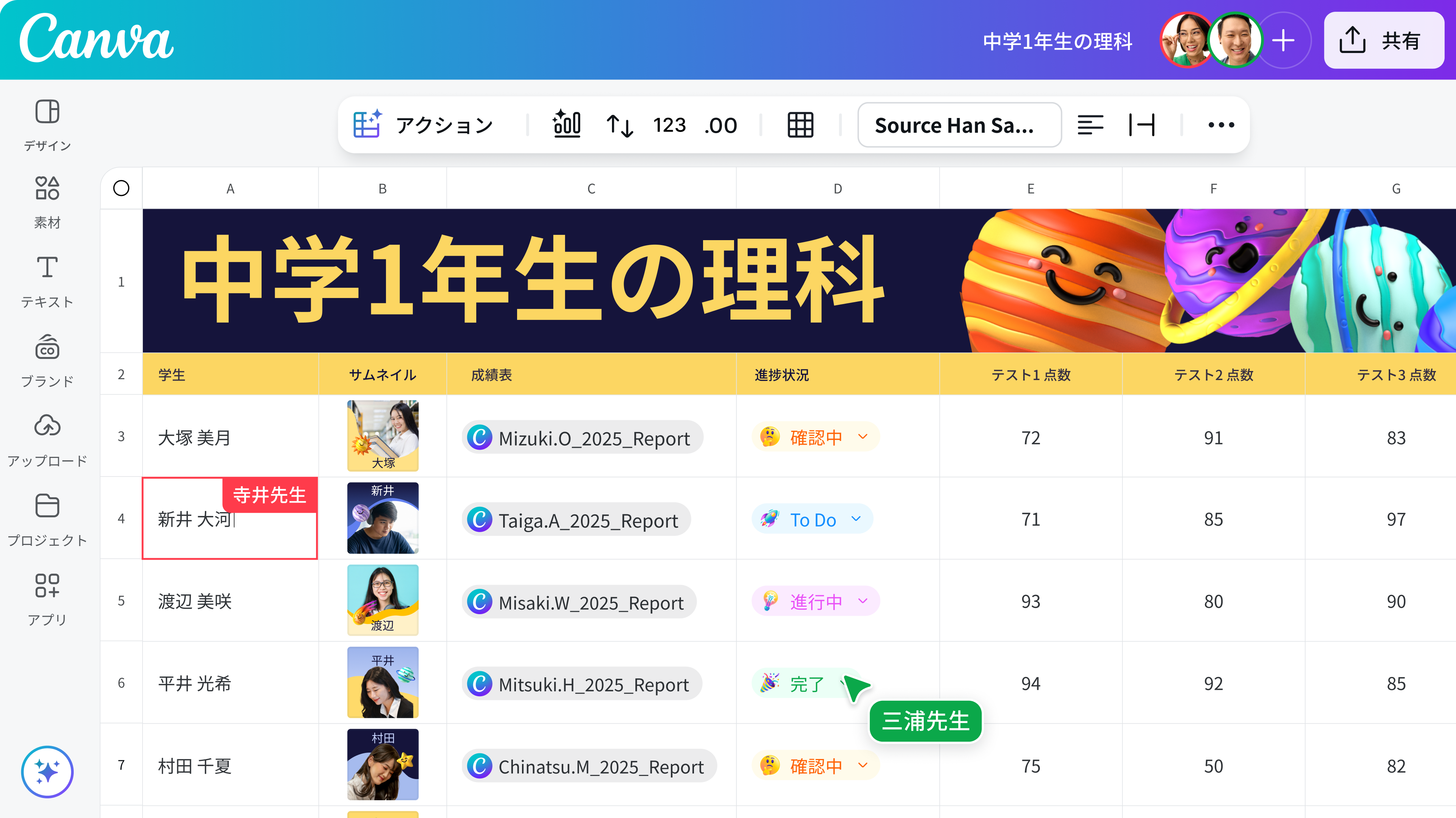1456x818 pixels.
Task: Open the three-dots more options menu
Action: coord(1221,125)
